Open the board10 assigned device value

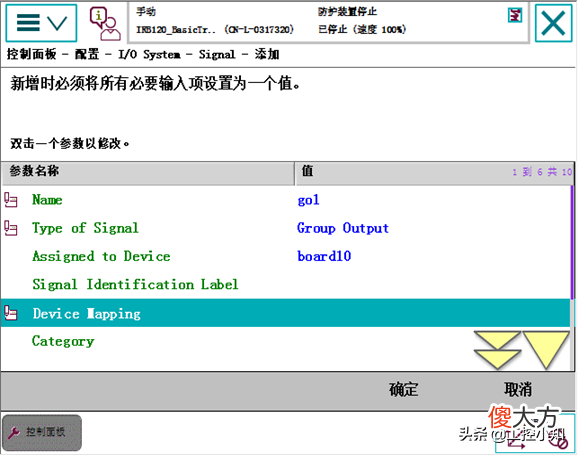coord(324,256)
